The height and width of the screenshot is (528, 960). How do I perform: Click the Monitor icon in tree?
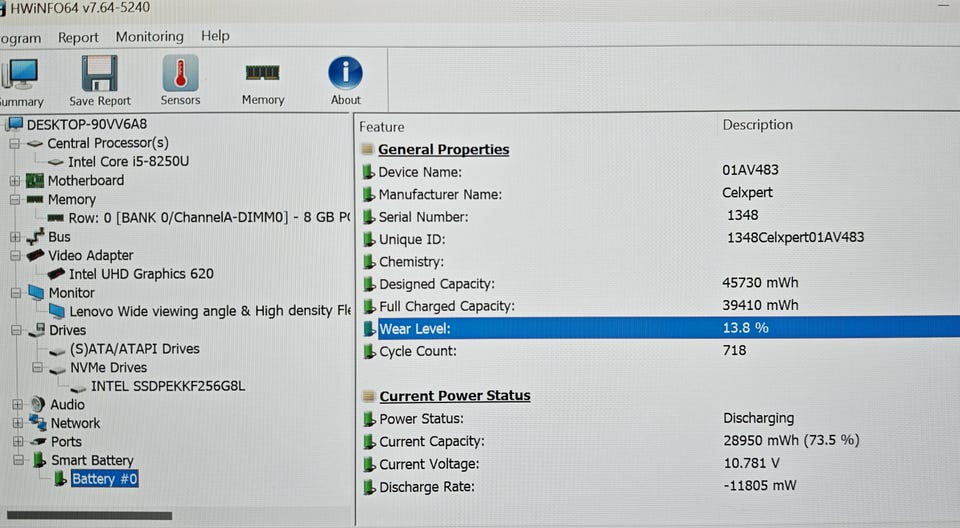pos(37,293)
